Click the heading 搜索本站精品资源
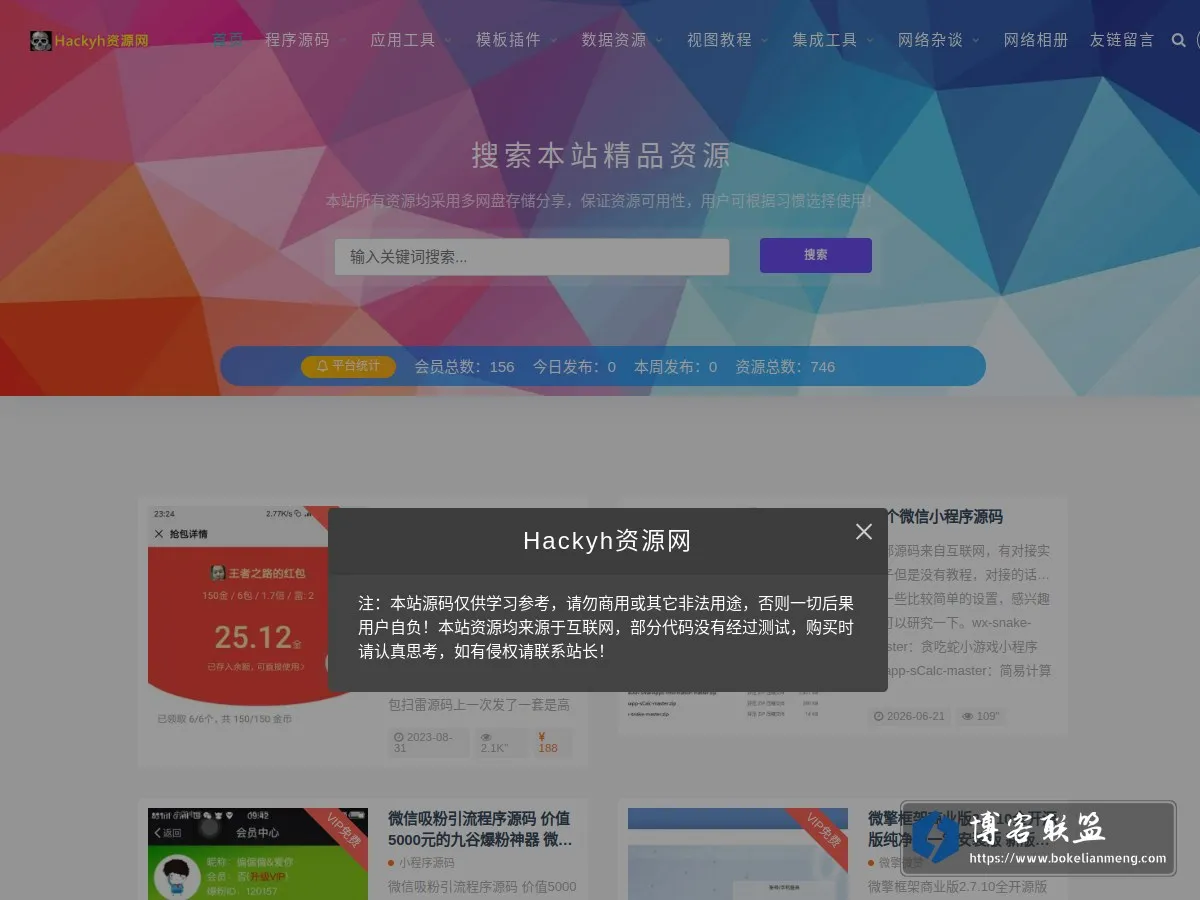The width and height of the screenshot is (1200, 900). pos(601,155)
